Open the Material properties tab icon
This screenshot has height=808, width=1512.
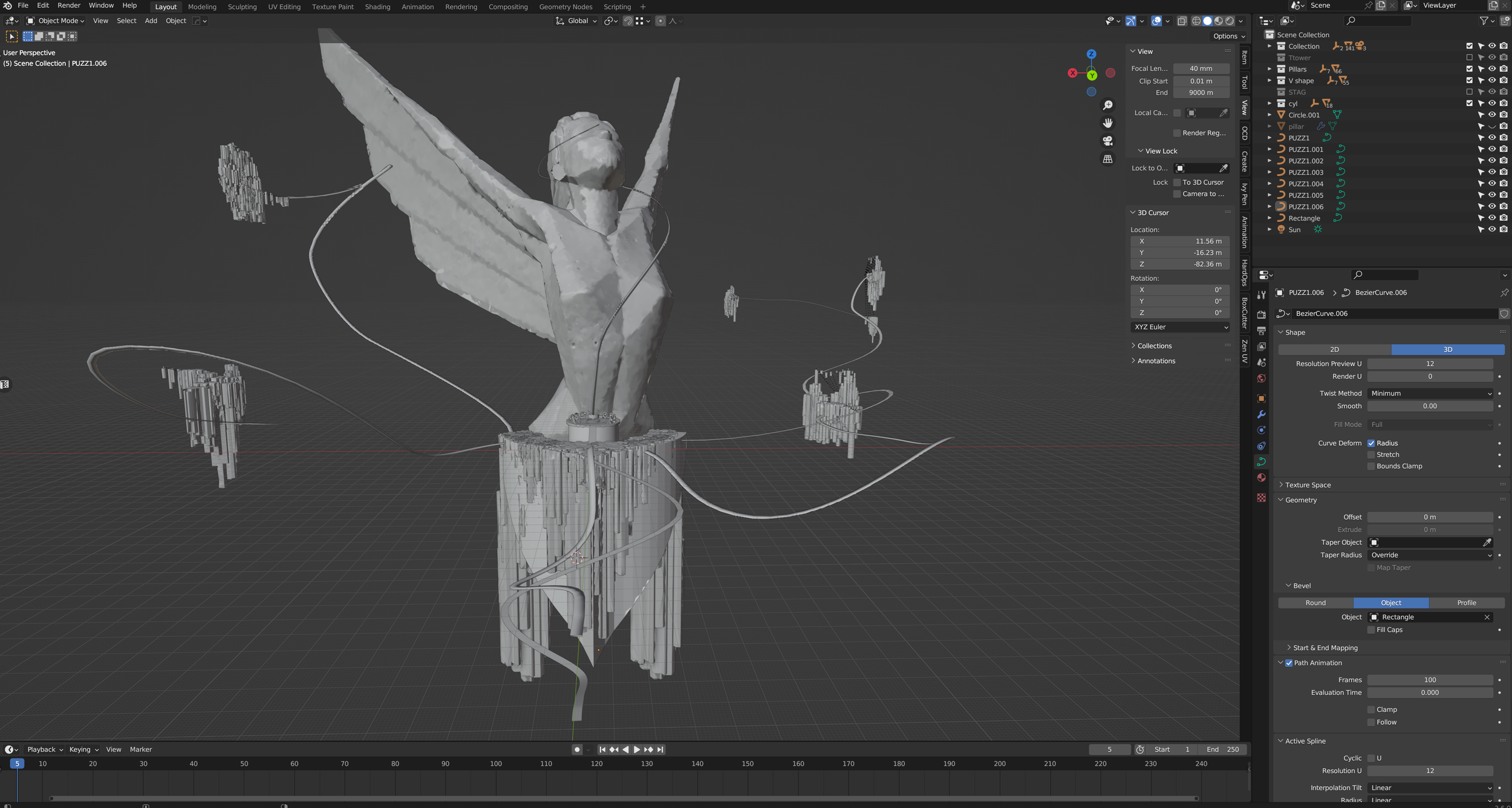[1261, 478]
